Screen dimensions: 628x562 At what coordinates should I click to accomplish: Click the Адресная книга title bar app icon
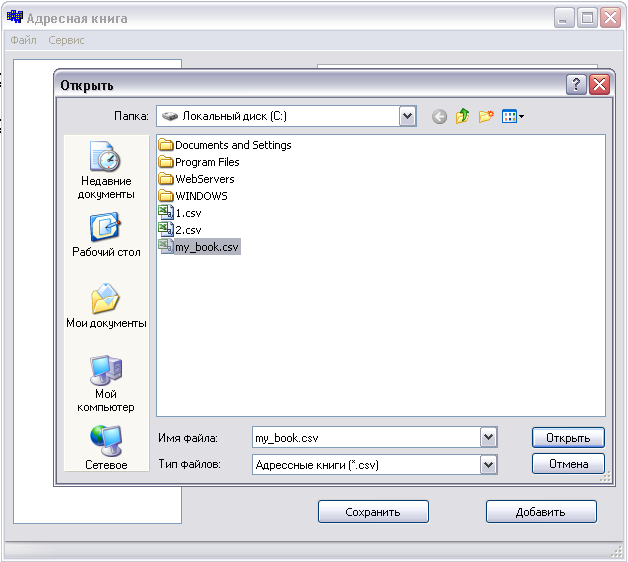(x=15, y=17)
